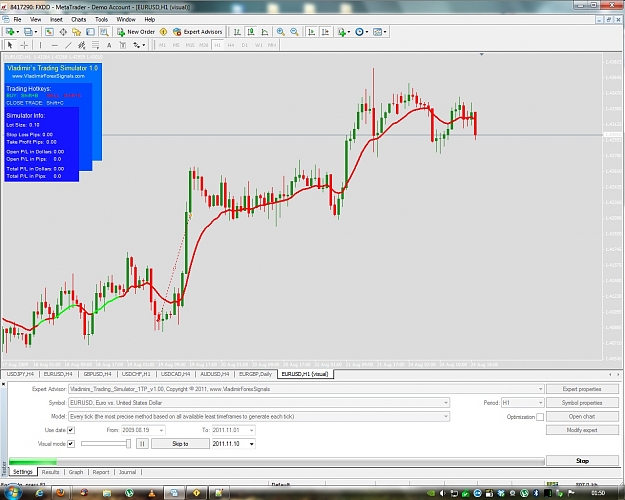
Task: Open the Indicators list icon
Action: tap(342, 32)
